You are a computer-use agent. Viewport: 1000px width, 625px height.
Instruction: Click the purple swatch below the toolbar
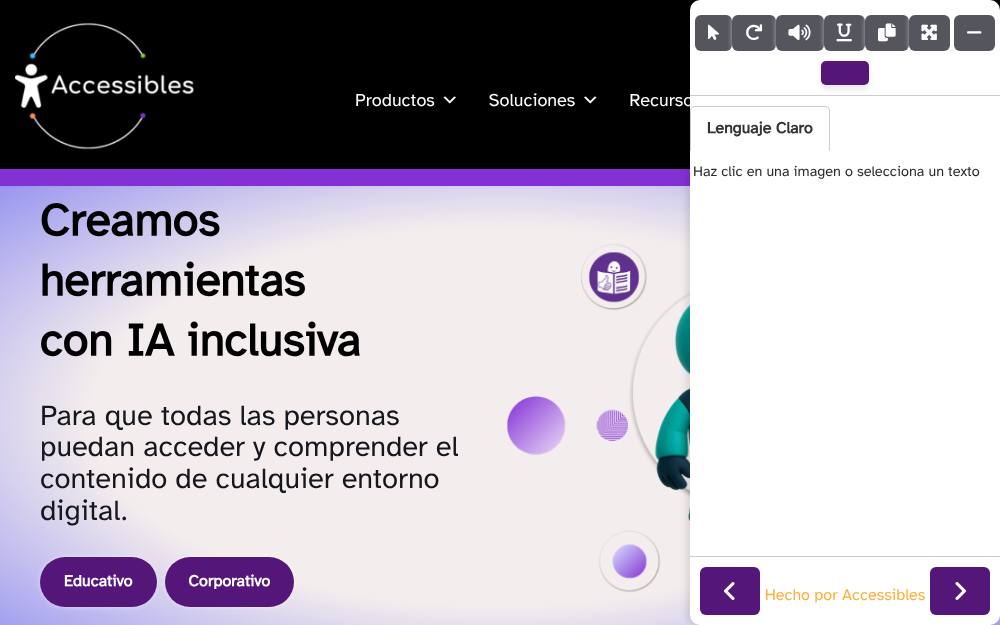844,73
